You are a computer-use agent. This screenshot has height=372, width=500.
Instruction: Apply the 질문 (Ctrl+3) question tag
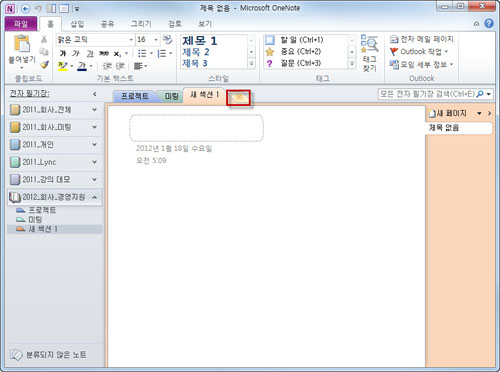pyautogui.click(x=301, y=63)
